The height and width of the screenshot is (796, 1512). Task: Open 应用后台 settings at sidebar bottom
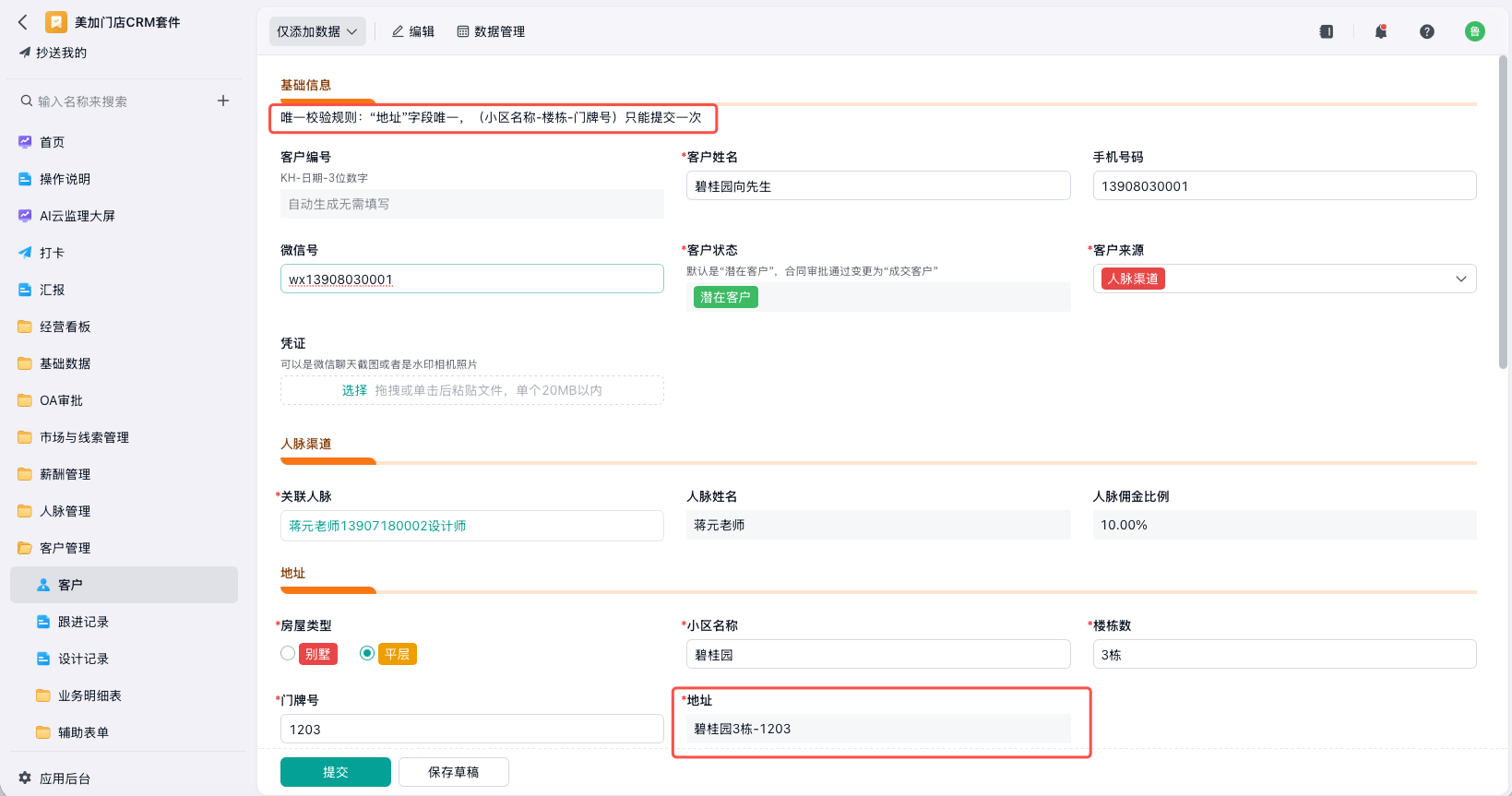click(x=54, y=778)
